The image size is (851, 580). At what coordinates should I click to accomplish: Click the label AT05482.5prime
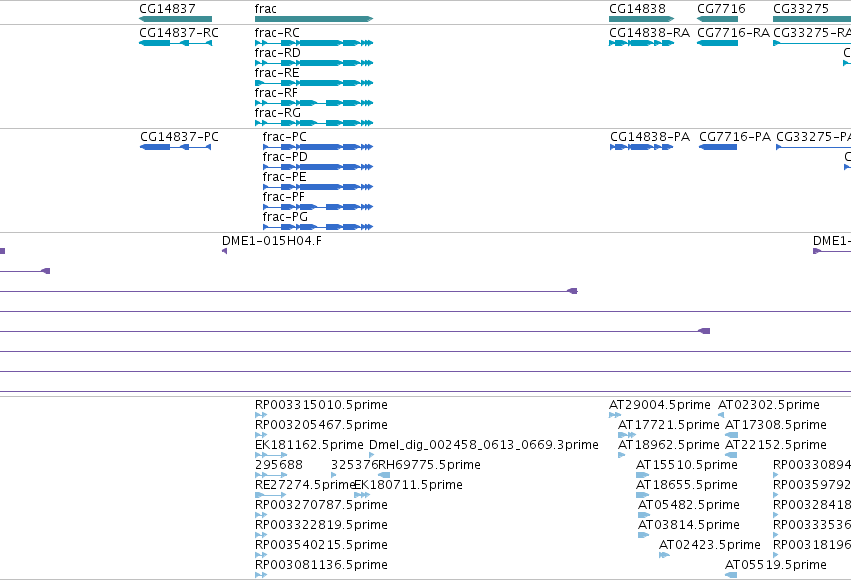(x=689, y=505)
